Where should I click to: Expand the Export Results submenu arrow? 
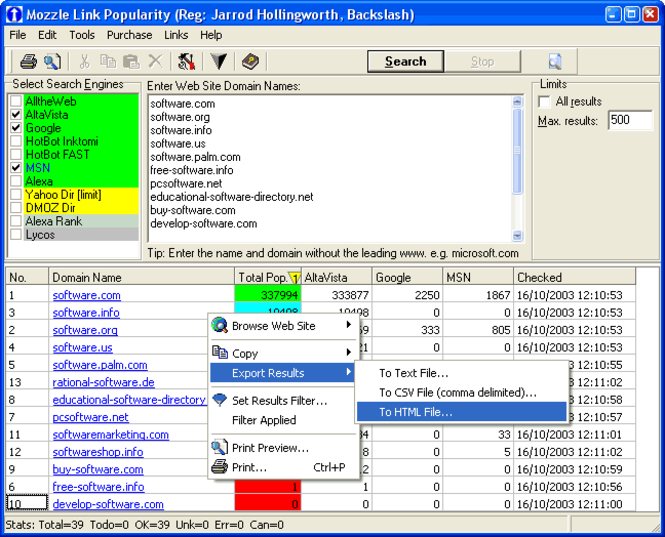[349, 372]
